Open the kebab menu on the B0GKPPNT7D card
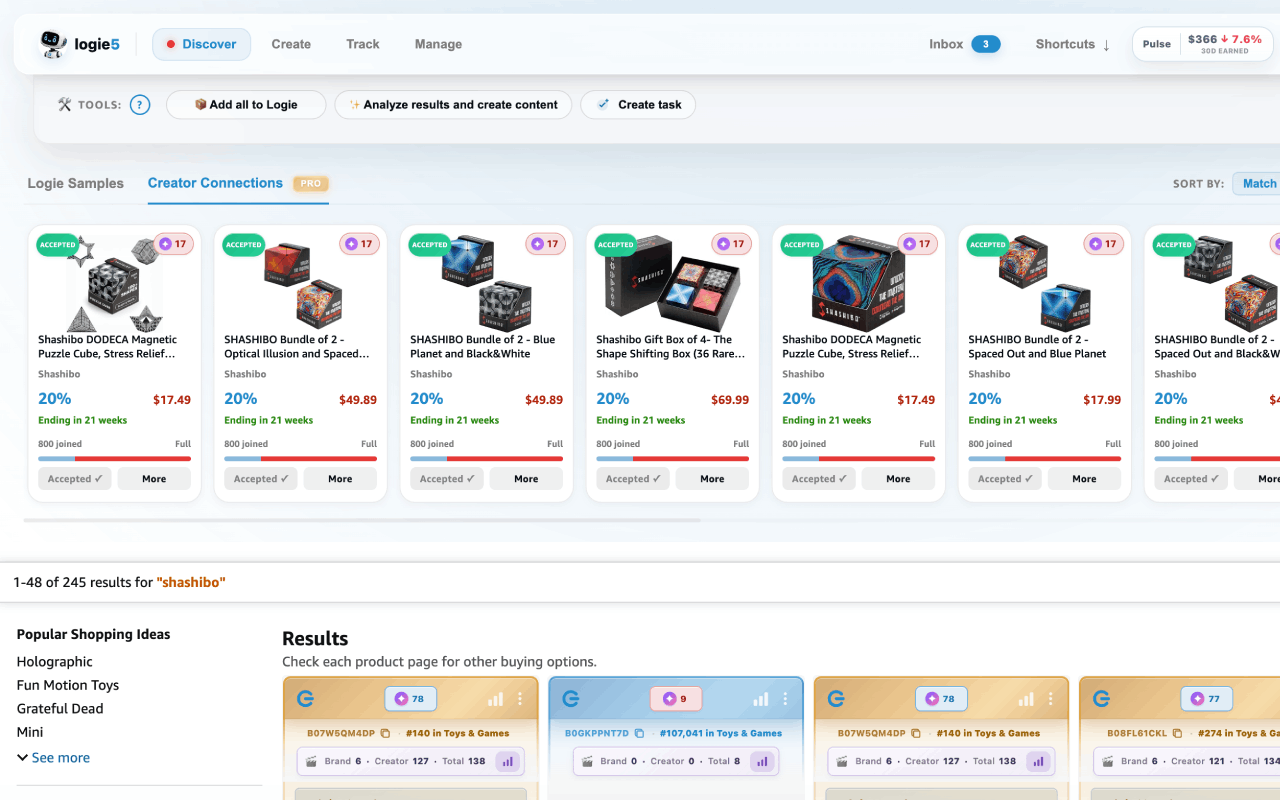 (785, 699)
